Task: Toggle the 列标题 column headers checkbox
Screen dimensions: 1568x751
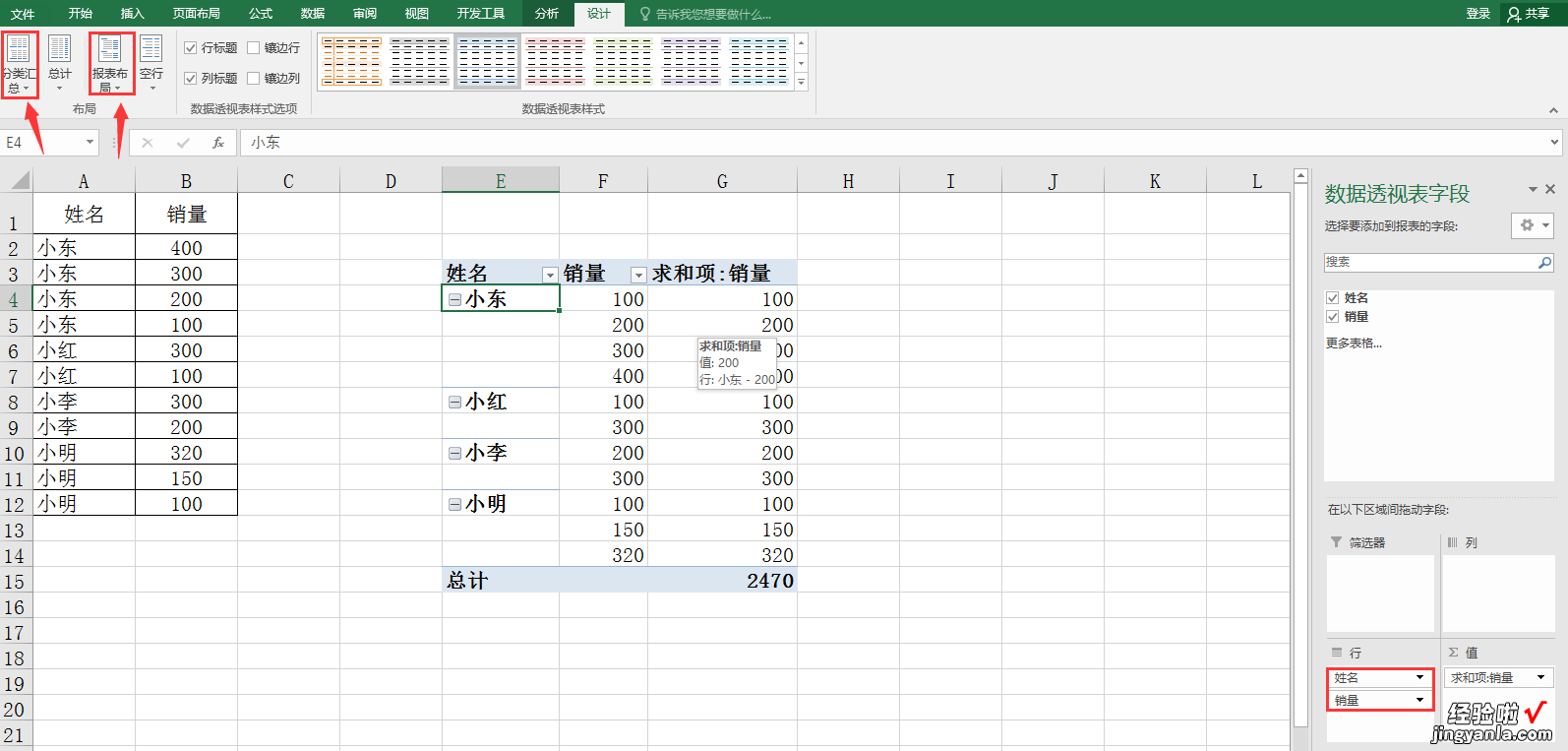Action: 191,78
